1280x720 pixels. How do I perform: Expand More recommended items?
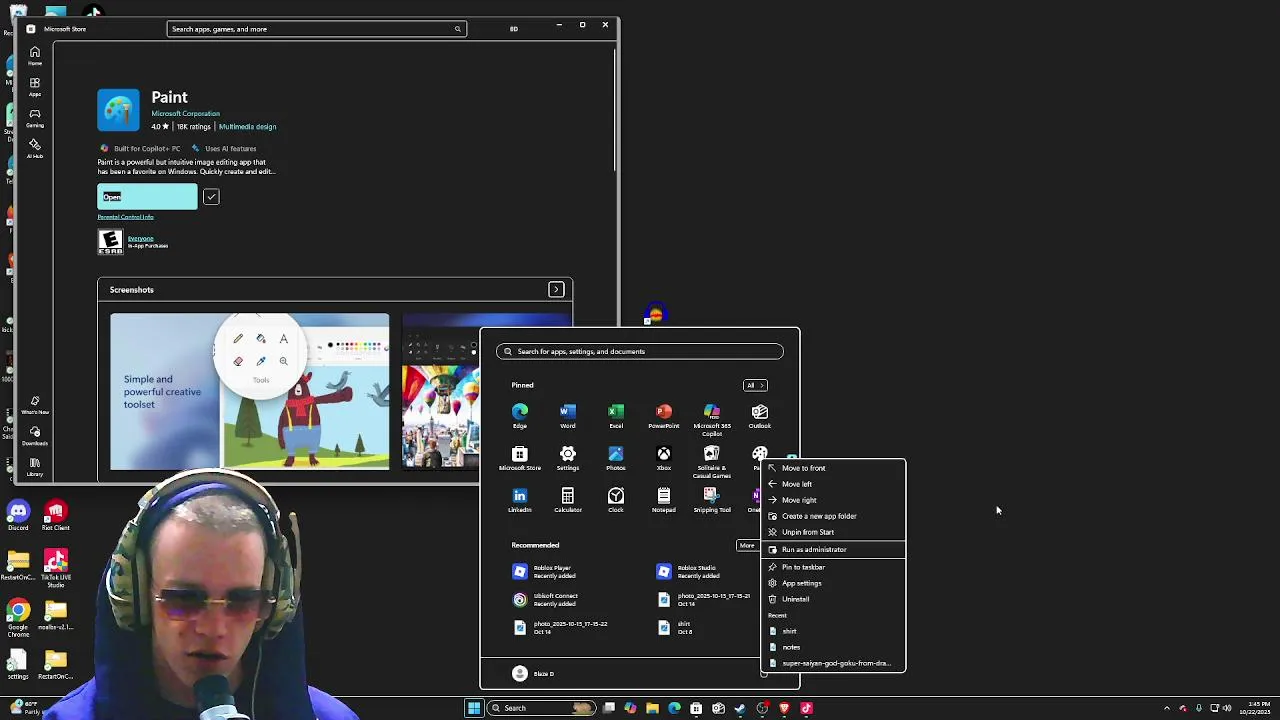(748, 545)
